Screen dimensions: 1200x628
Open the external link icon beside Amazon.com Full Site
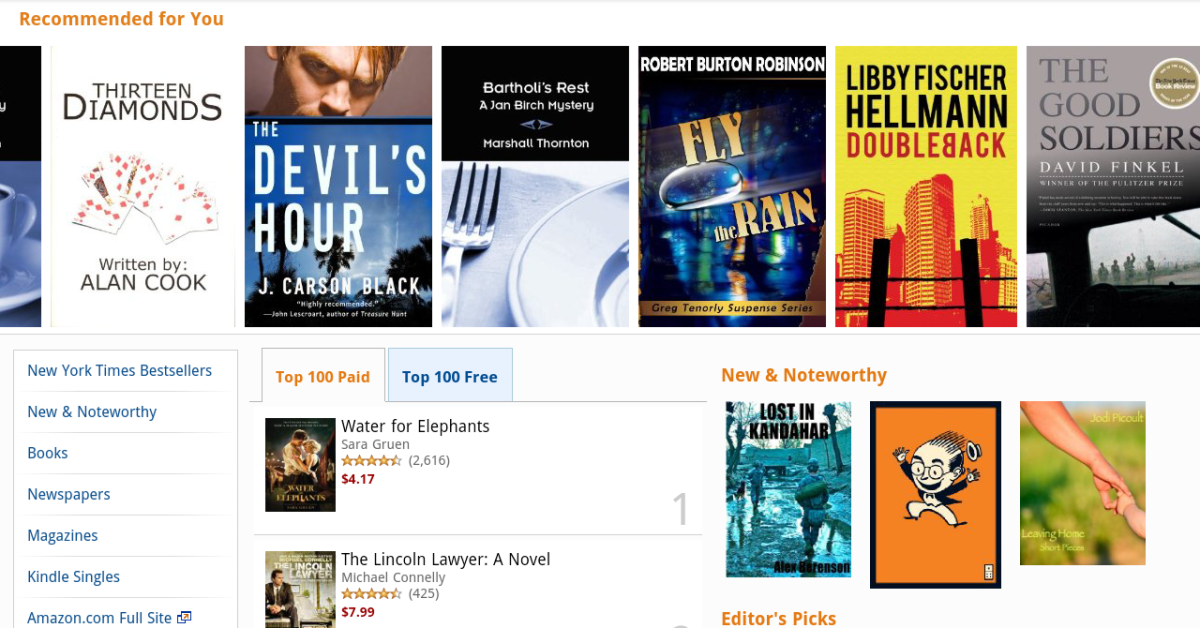point(184,618)
